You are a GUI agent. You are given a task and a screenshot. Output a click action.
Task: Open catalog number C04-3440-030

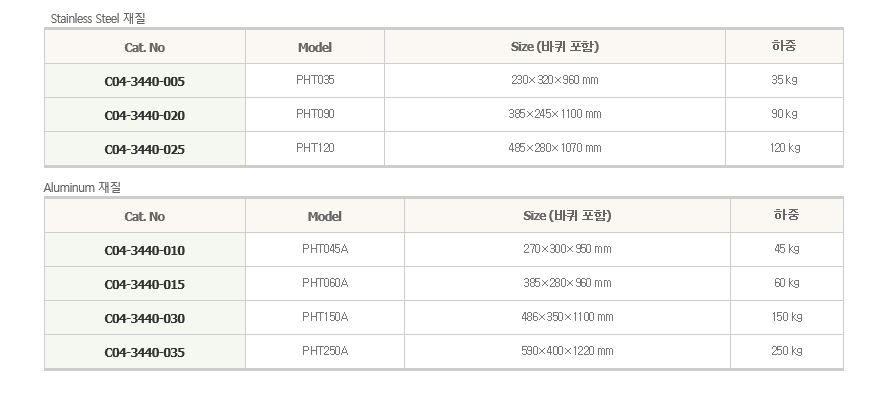pyautogui.click(x=145, y=319)
